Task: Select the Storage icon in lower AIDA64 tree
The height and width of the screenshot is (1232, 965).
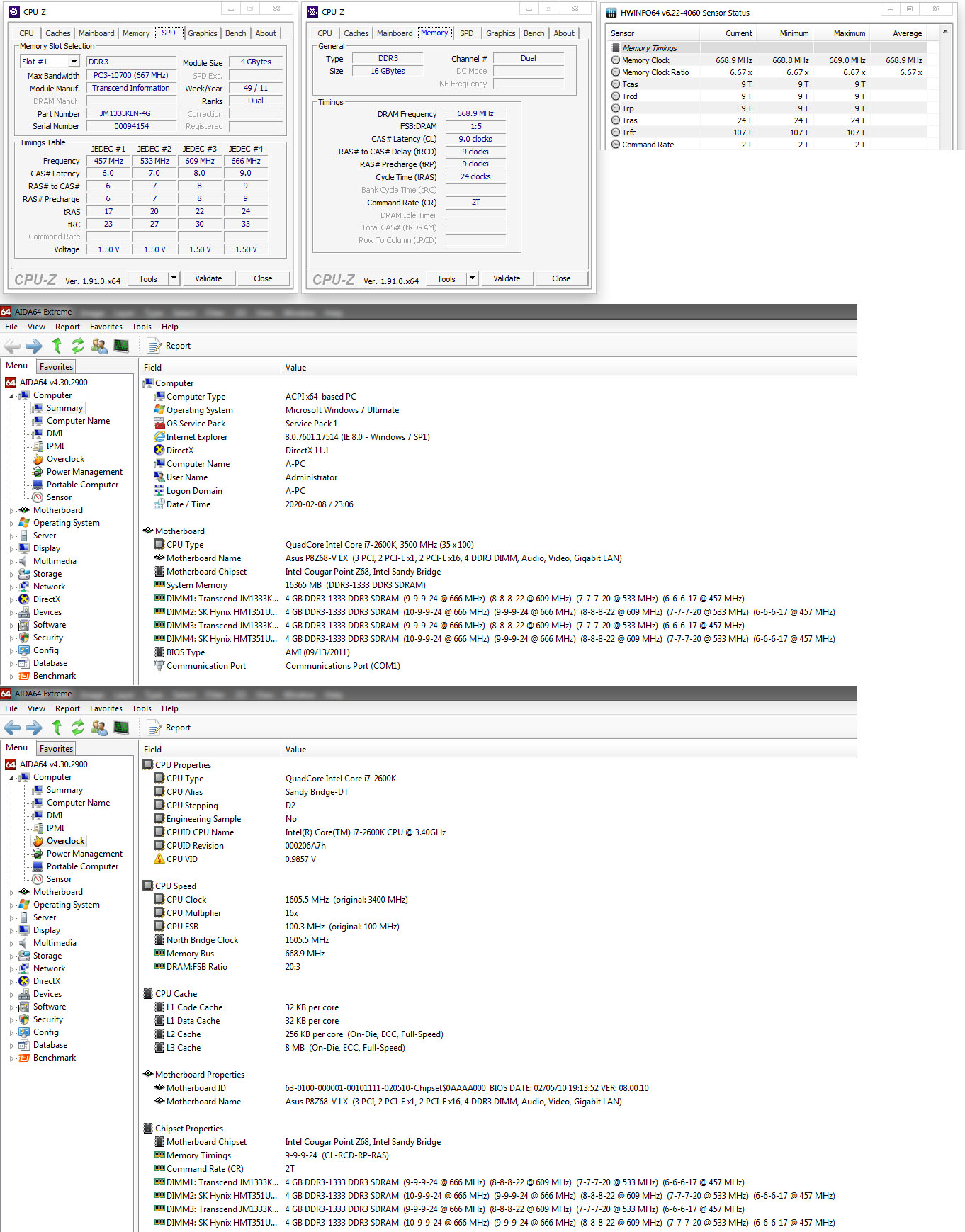Action: (24, 956)
